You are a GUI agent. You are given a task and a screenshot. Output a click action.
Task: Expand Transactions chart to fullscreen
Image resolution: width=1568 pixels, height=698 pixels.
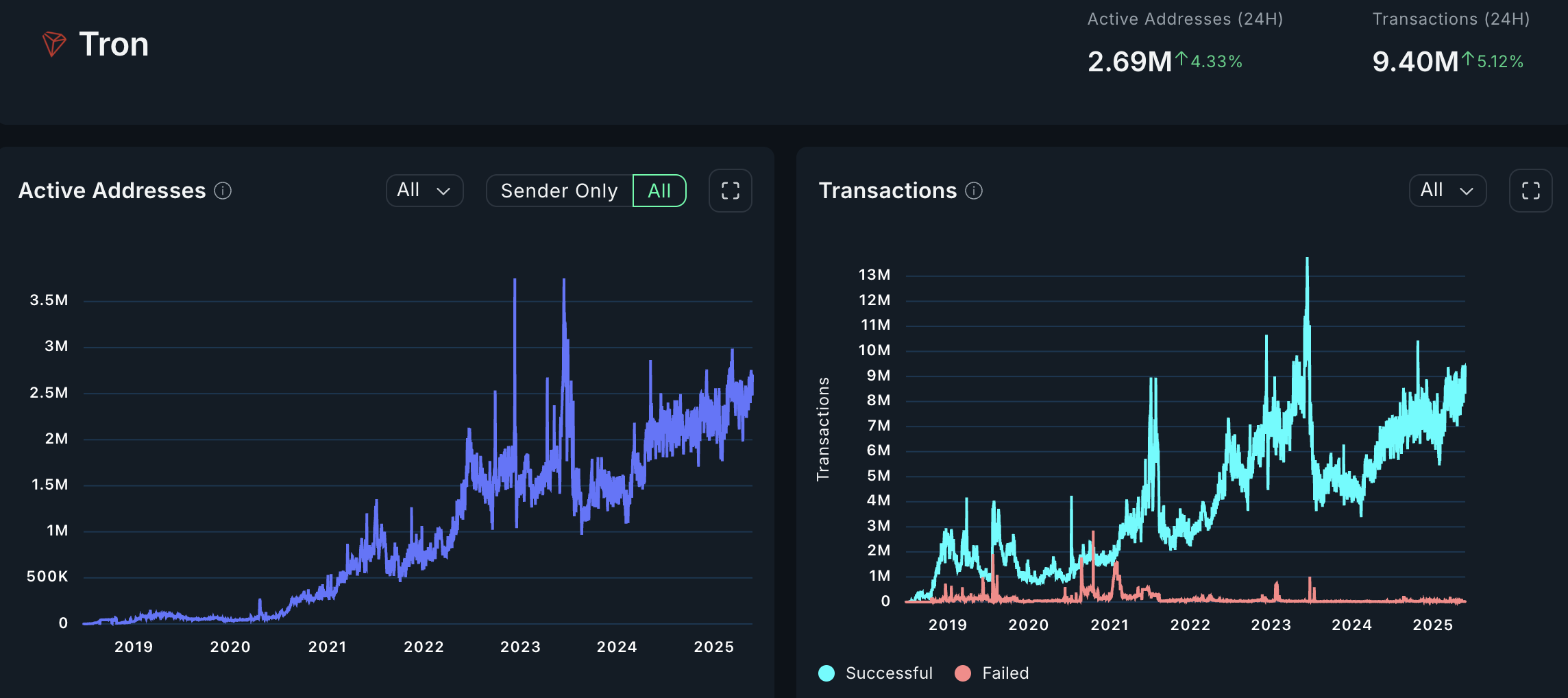coord(1531,191)
